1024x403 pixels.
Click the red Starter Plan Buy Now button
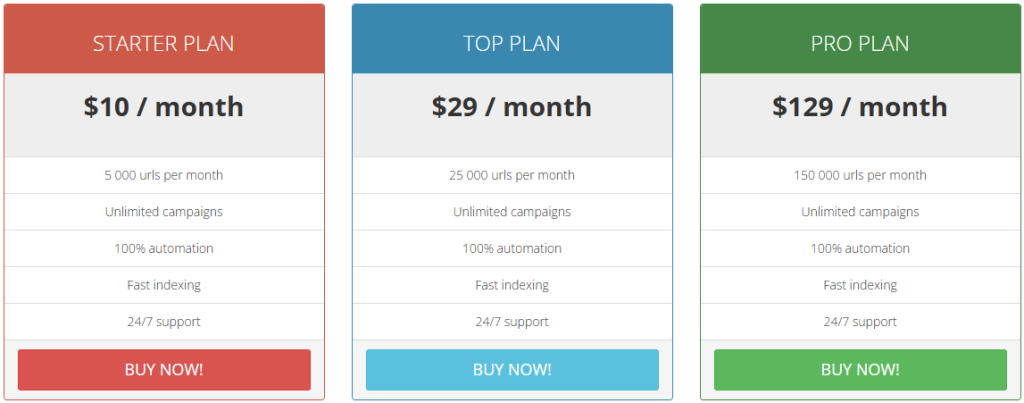[164, 370]
